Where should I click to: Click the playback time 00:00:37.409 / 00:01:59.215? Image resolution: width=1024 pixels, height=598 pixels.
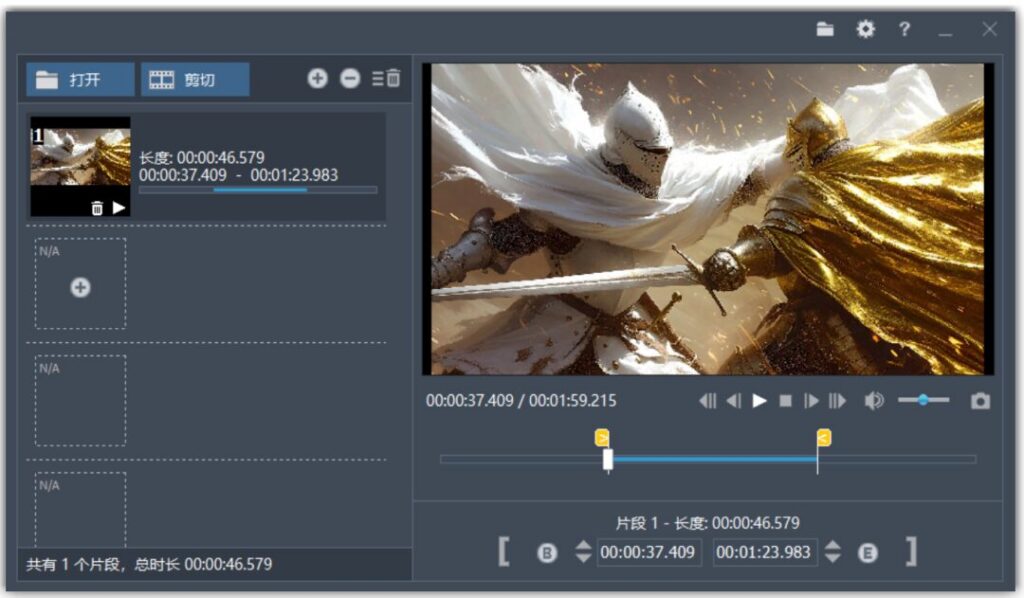(x=521, y=400)
